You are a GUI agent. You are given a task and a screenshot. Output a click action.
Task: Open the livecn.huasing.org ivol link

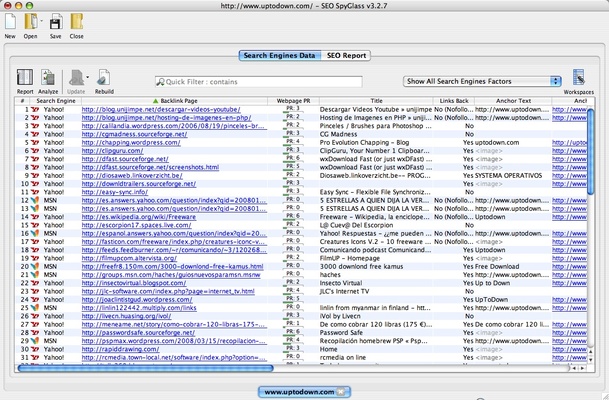point(126,316)
